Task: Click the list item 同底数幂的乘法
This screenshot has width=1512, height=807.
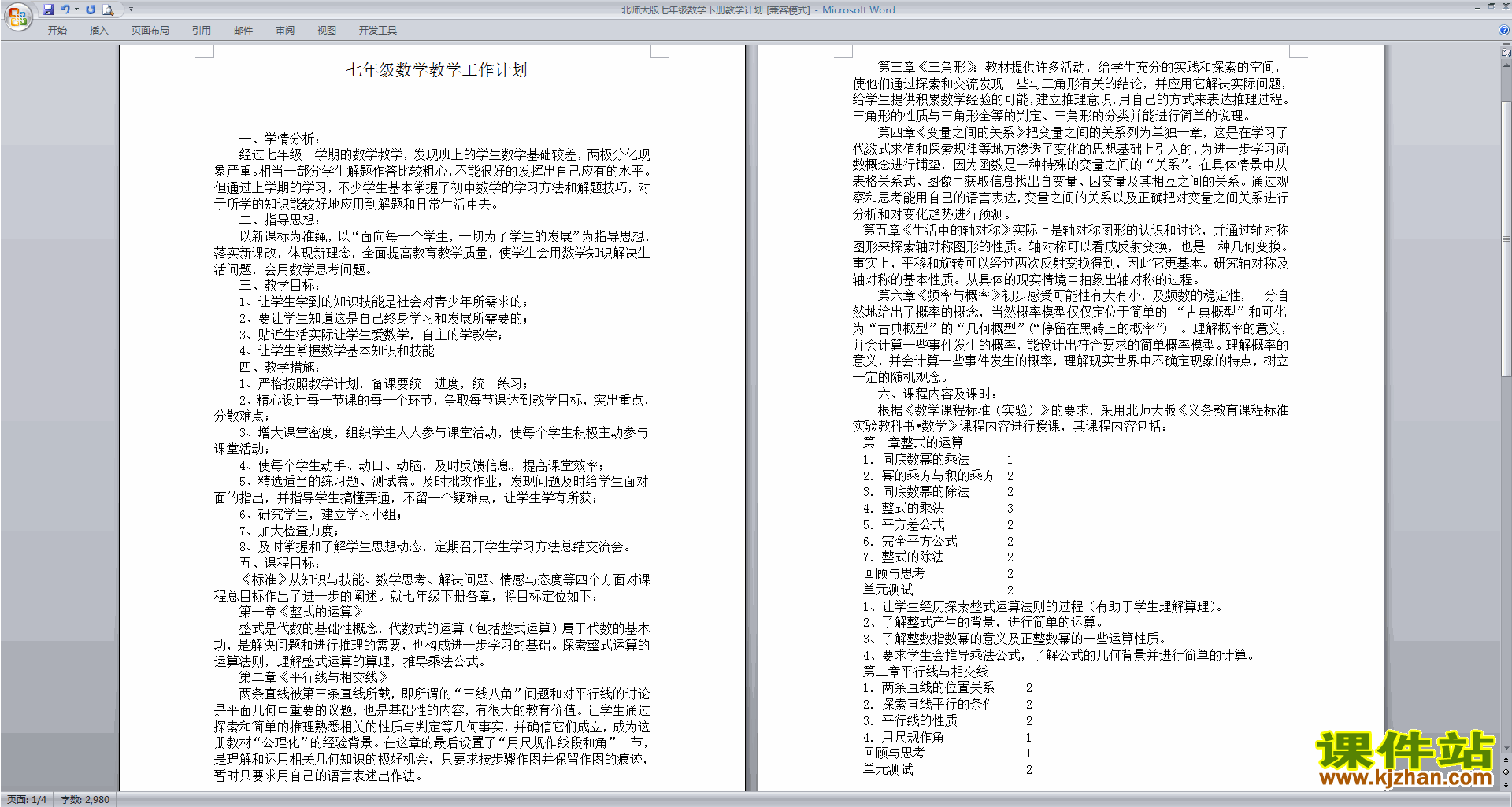Action: tap(925, 459)
